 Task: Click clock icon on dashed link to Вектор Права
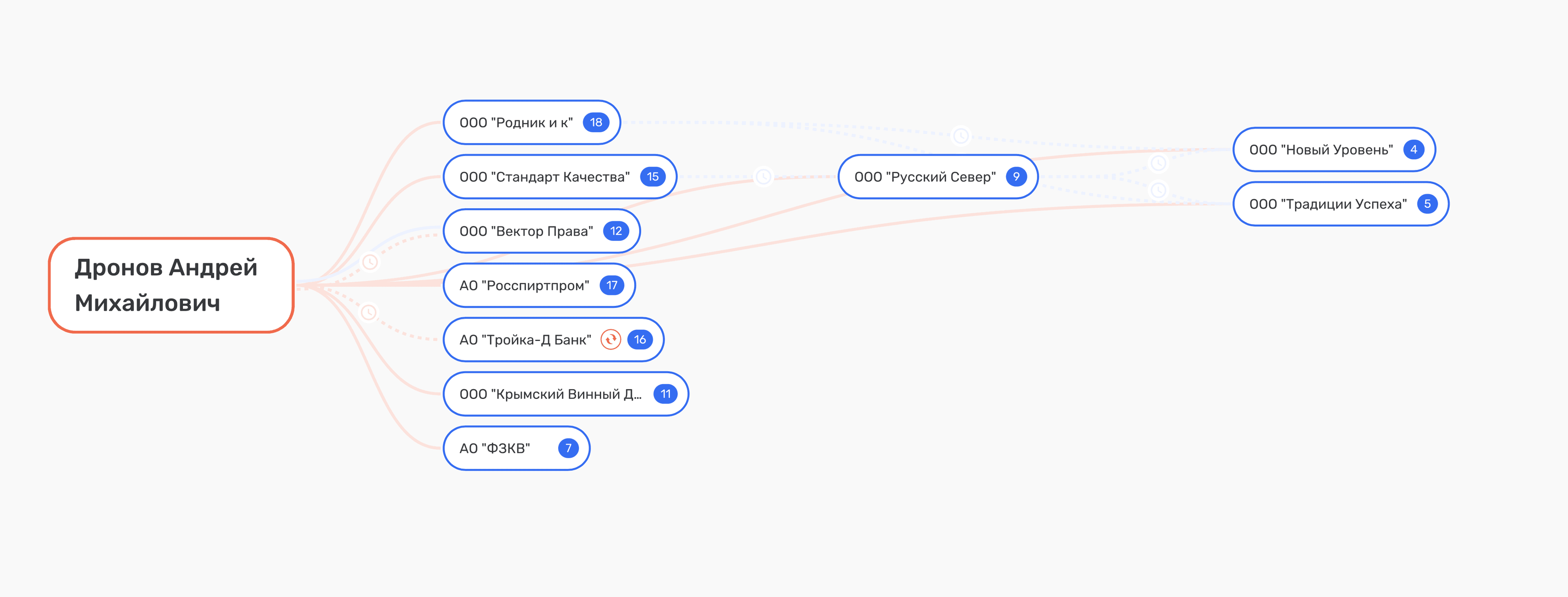click(x=370, y=262)
